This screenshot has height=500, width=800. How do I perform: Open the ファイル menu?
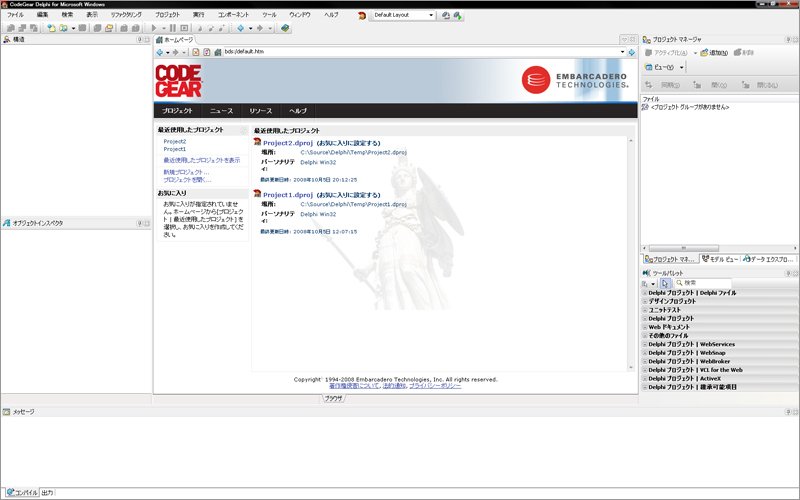tap(15, 15)
